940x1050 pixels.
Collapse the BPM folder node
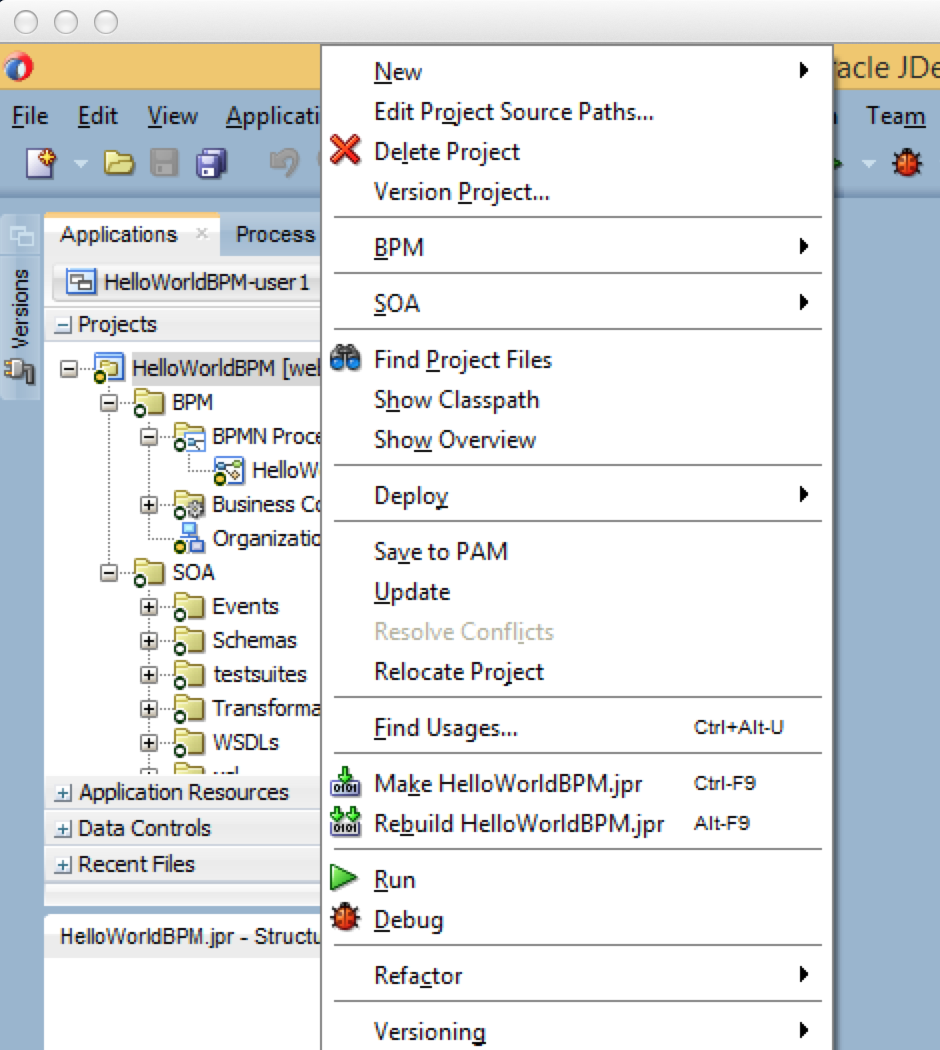[x=108, y=402]
